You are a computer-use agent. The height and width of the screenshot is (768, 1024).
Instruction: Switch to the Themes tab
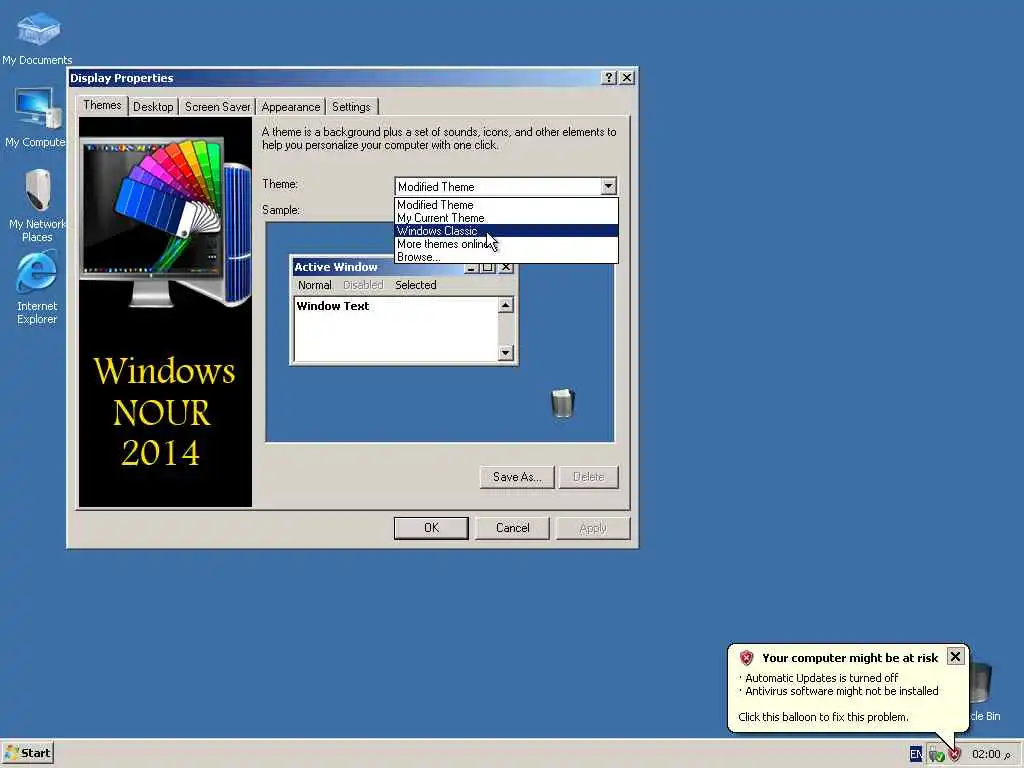[x=102, y=105]
